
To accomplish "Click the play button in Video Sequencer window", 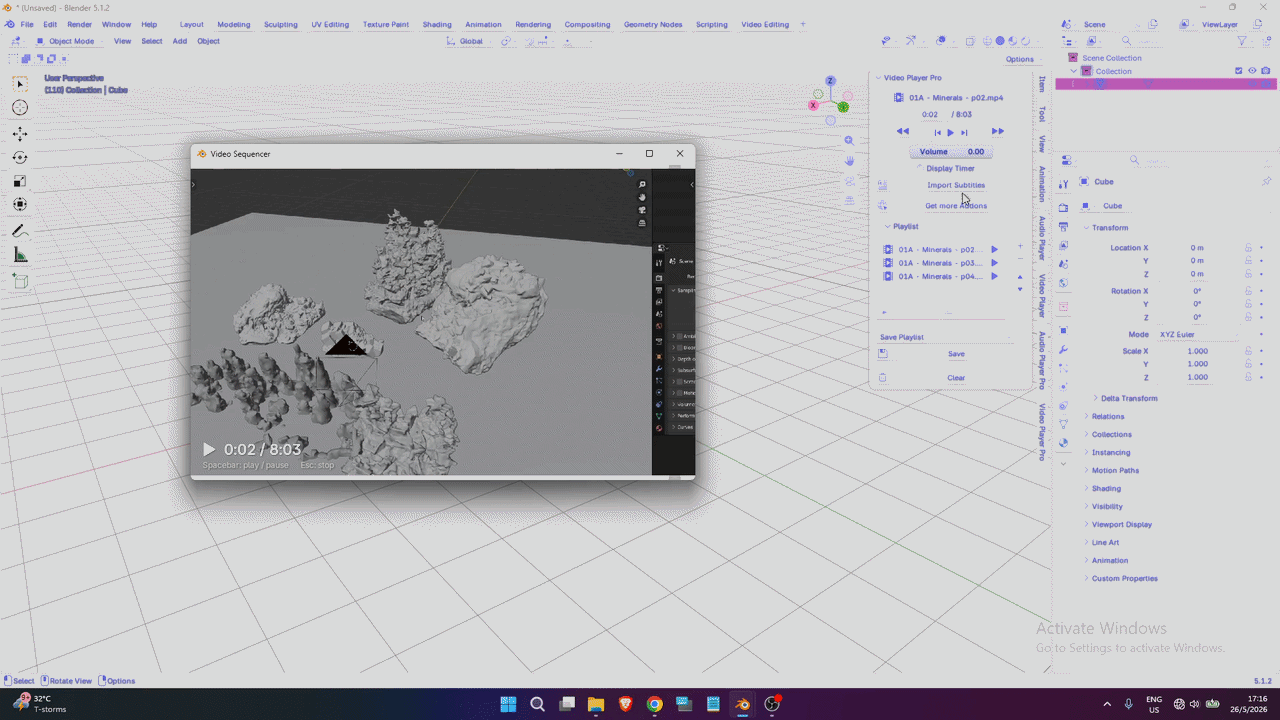I will 209,450.
